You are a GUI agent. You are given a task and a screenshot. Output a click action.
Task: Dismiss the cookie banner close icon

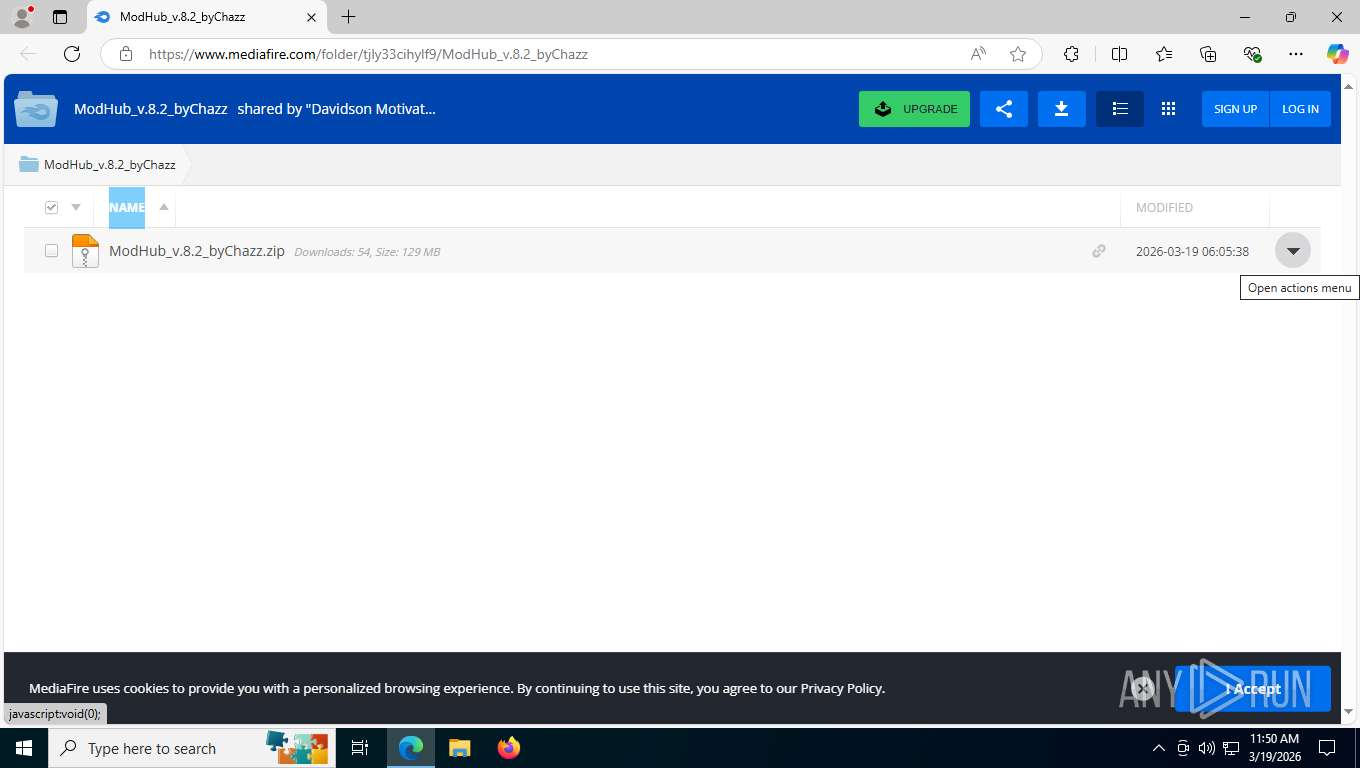pos(1143,688)
